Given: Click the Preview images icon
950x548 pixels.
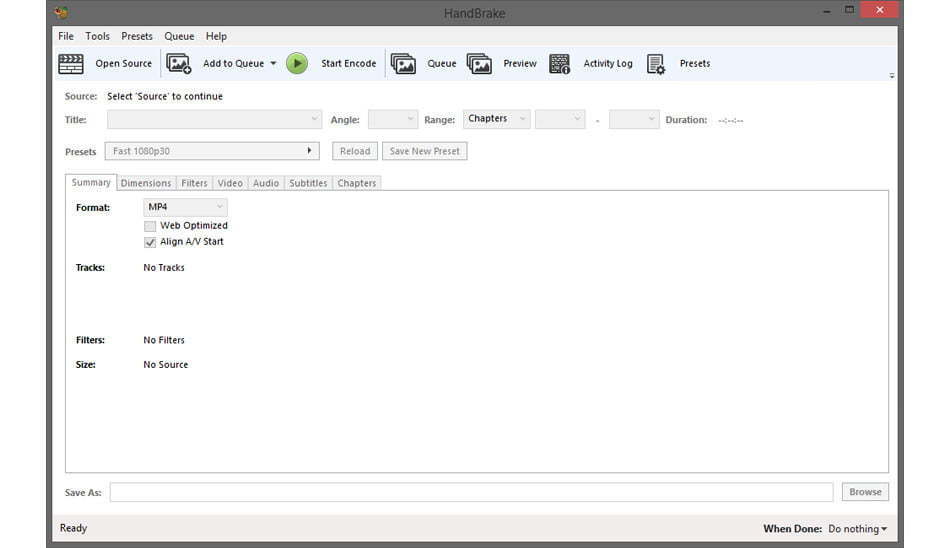Looking at the screenshot, I should tap(479, 64).
